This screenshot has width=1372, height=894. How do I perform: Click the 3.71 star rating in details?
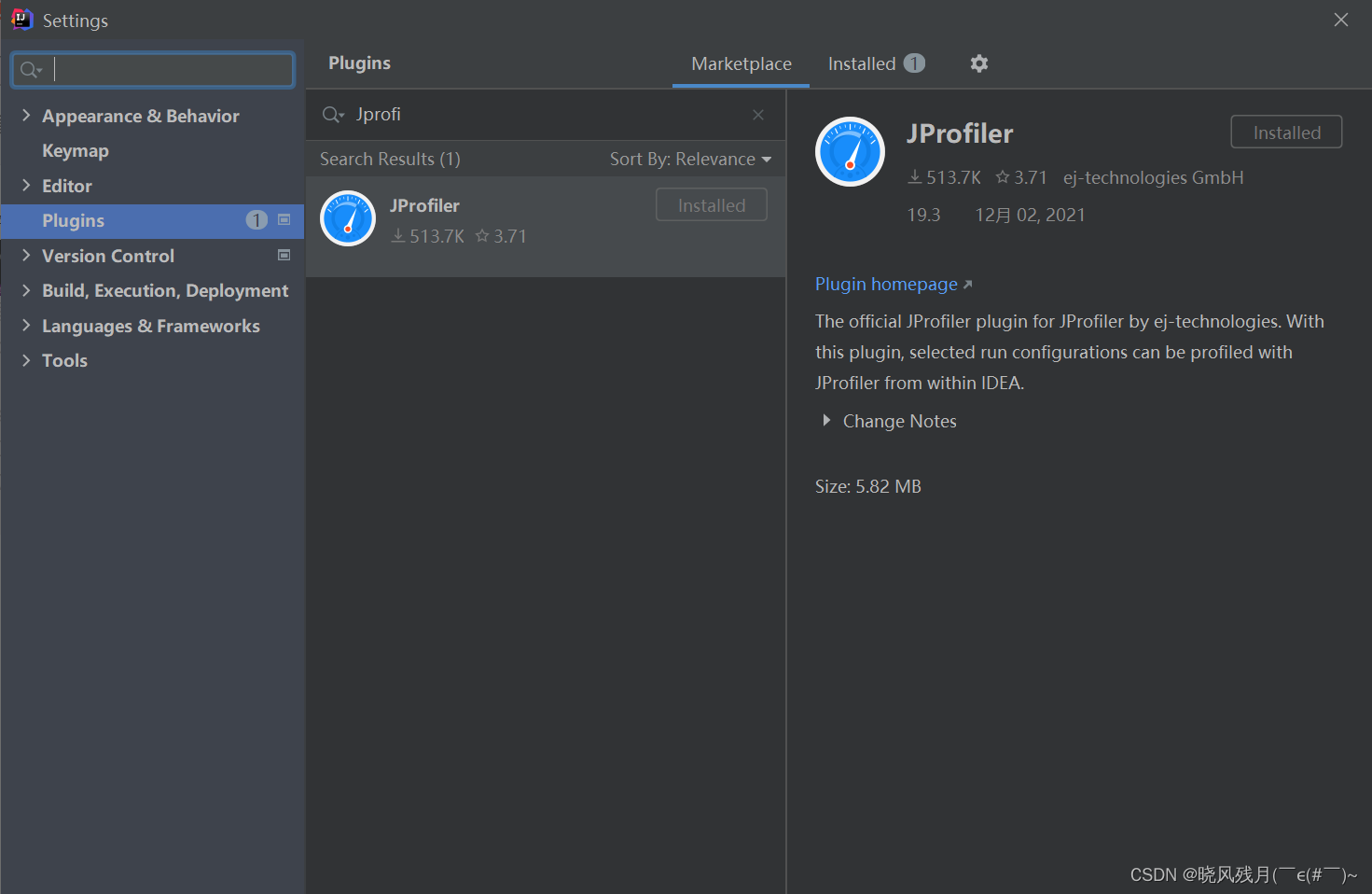click(1021, 177)
